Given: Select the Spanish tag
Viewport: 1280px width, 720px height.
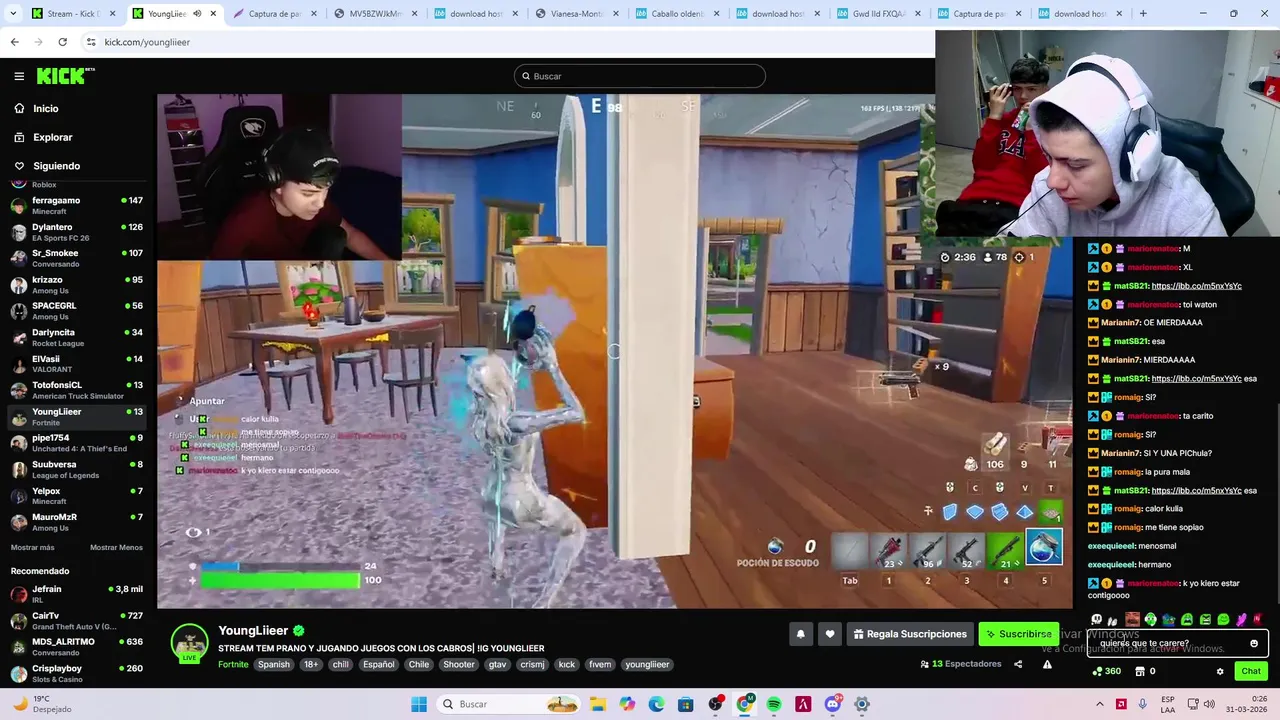Looking at the screenshot, I should [x=273, y=664].
